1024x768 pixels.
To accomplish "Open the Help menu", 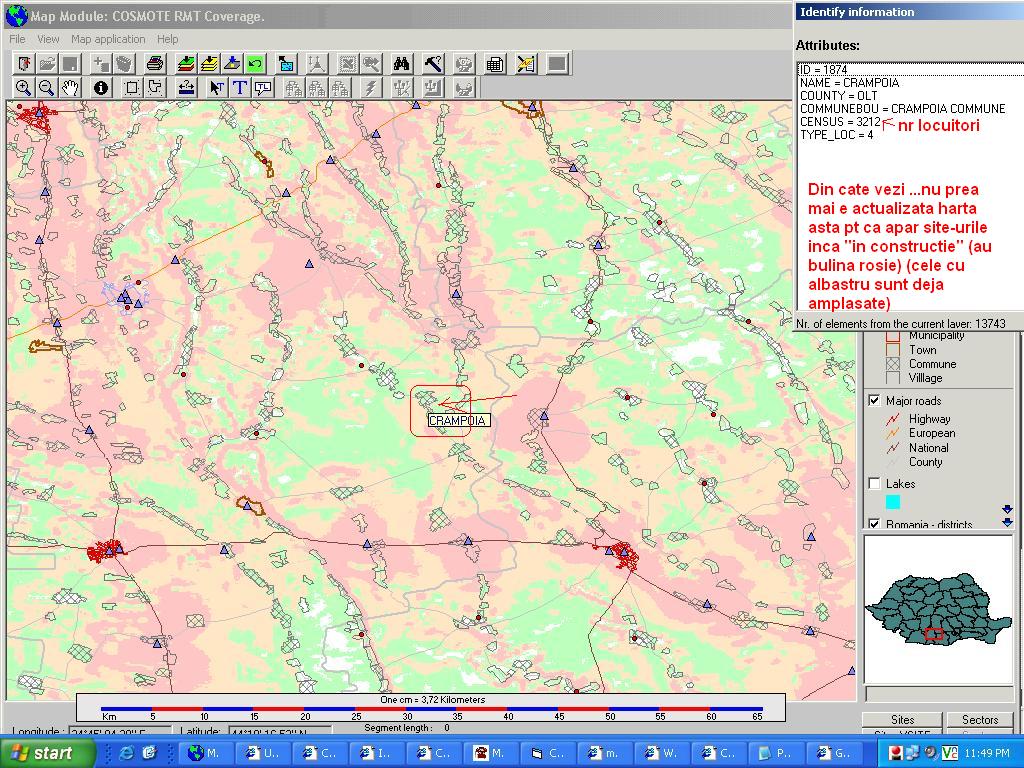I will coord(167,39).
